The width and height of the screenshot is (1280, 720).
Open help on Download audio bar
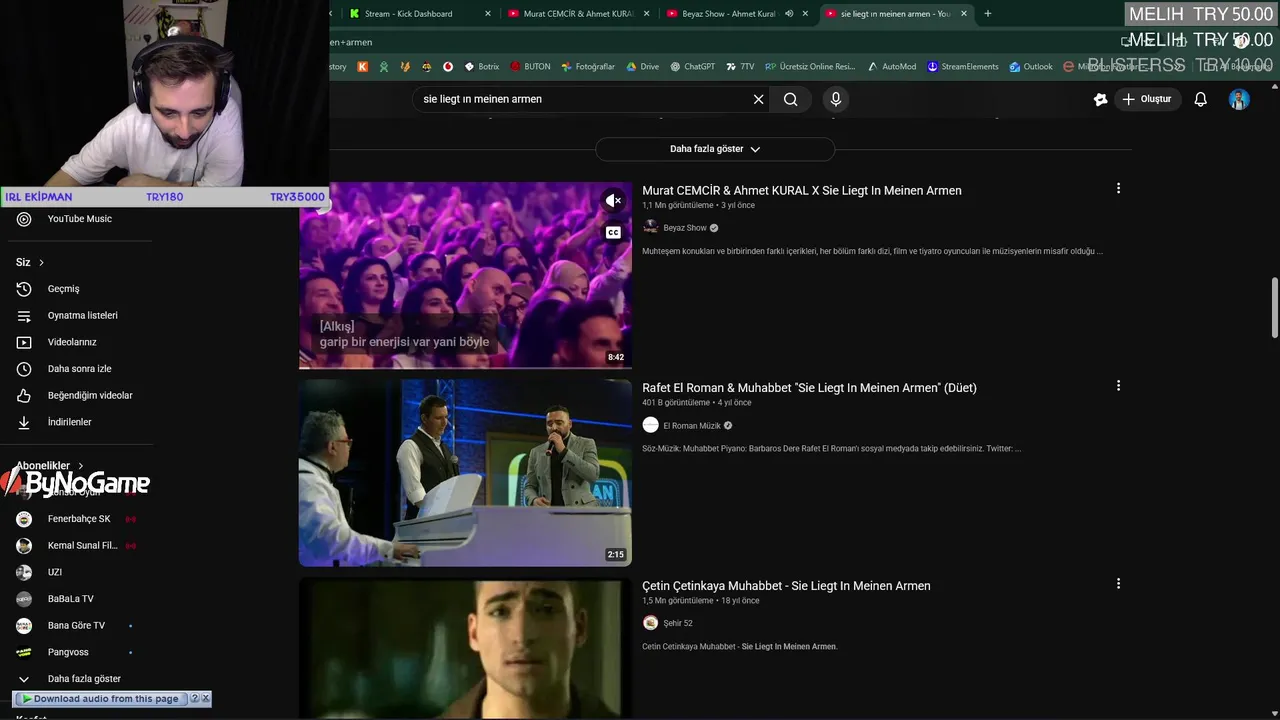(x=195, y=698)
